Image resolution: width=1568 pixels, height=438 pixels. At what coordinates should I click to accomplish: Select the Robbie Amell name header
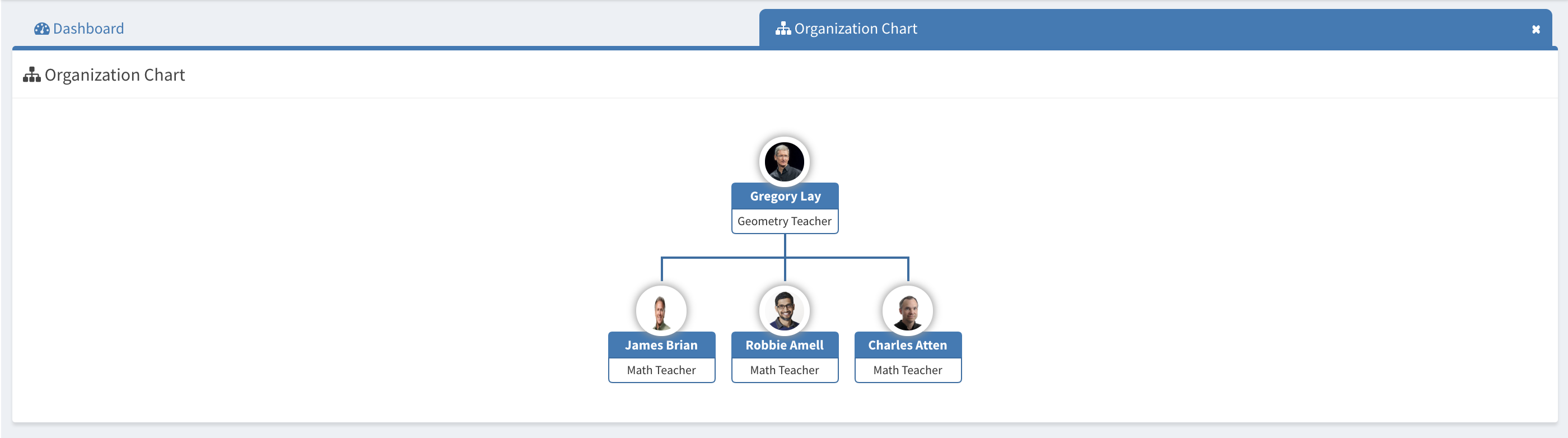tap(784, 345)
